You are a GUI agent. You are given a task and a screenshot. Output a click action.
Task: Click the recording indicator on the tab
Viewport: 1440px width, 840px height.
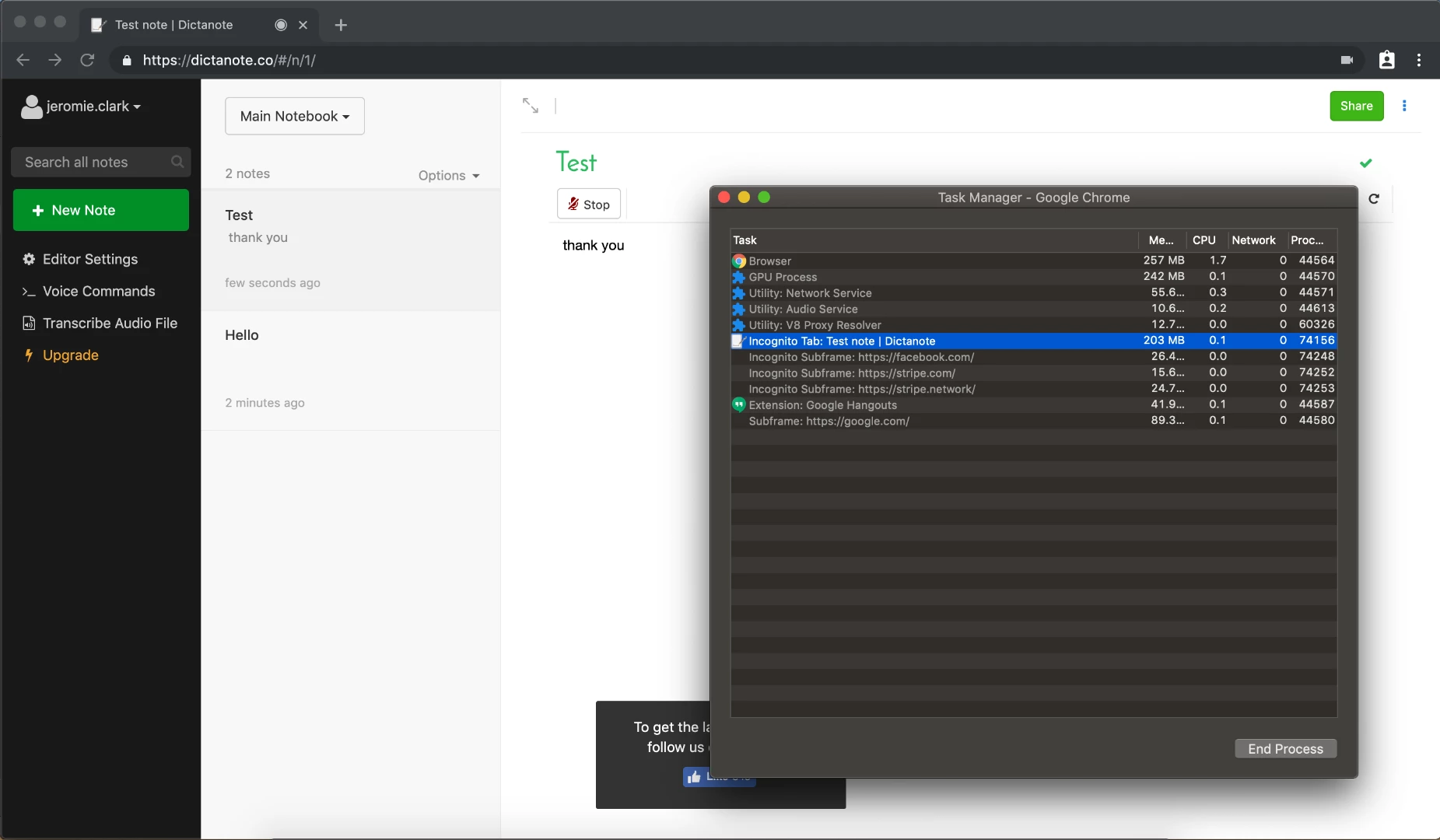click(x=281, y=25)
